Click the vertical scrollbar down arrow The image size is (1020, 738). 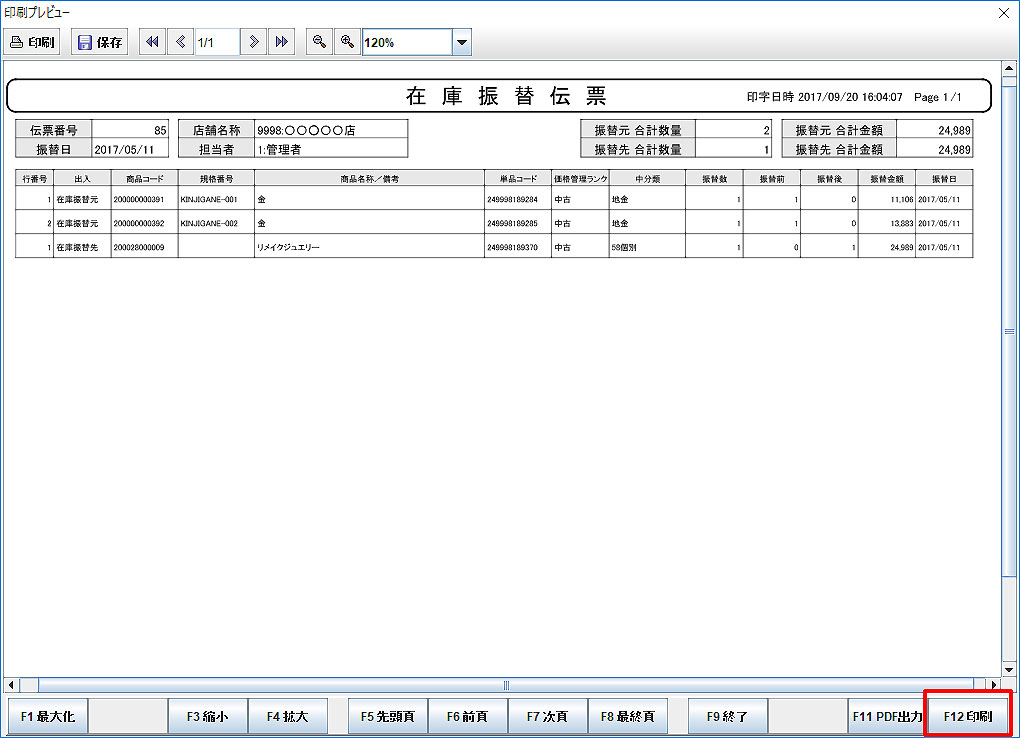(1008, 668)
